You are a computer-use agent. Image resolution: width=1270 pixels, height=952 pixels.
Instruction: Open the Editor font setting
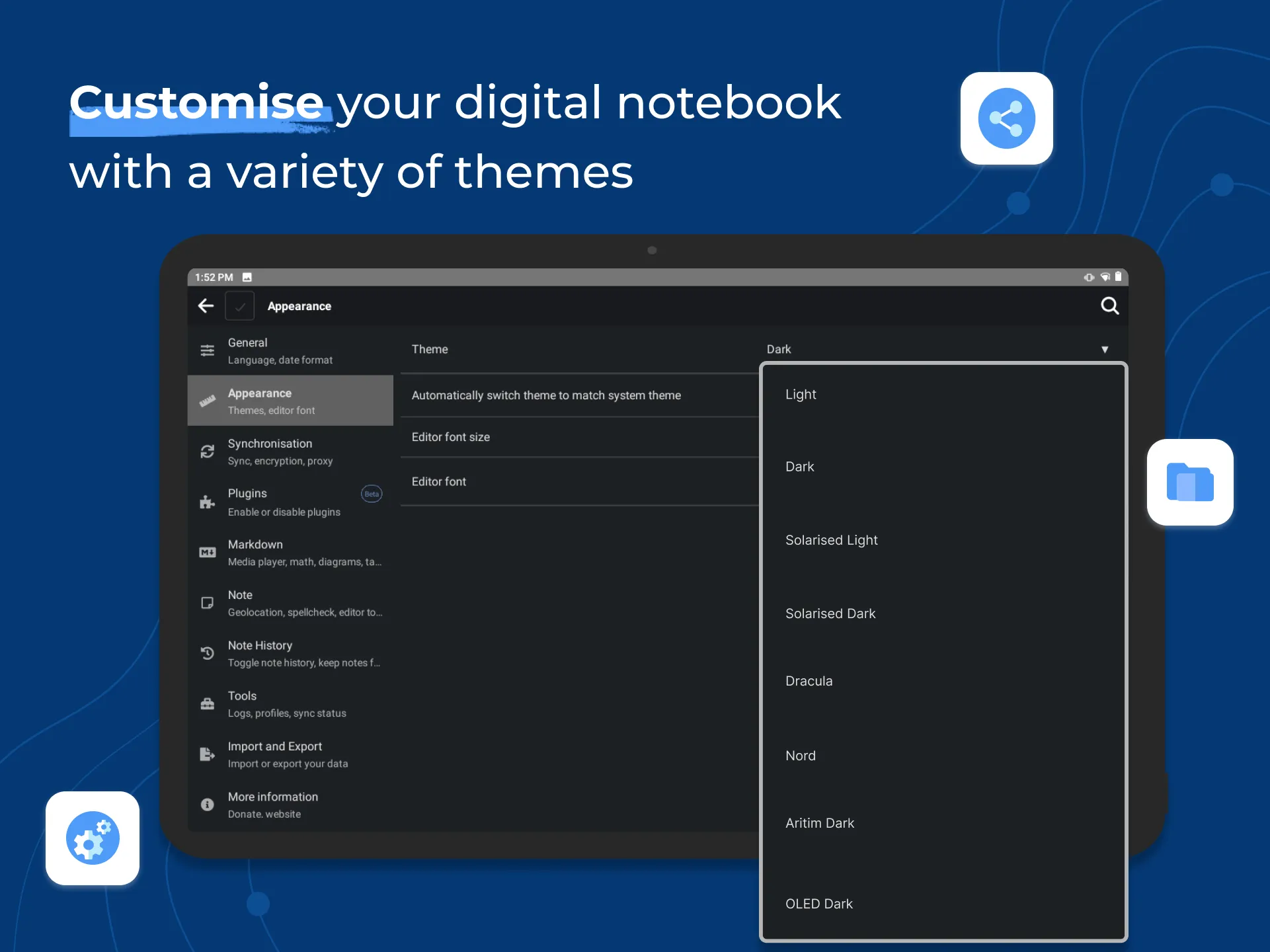pos(579,481)
